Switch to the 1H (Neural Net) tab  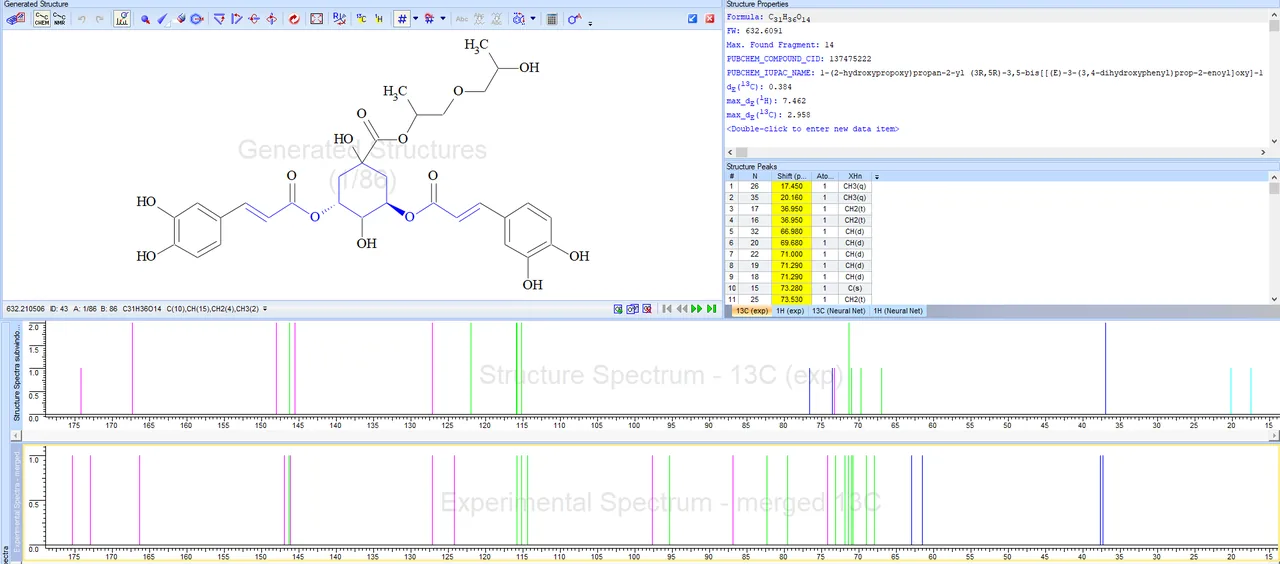[898, 311]
